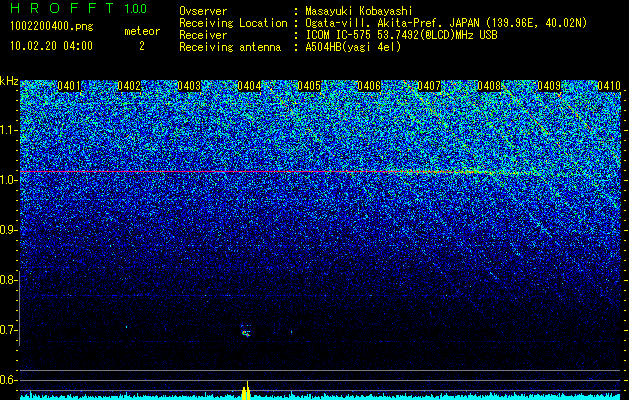Click the 0405 time marker

pos(309,86)
